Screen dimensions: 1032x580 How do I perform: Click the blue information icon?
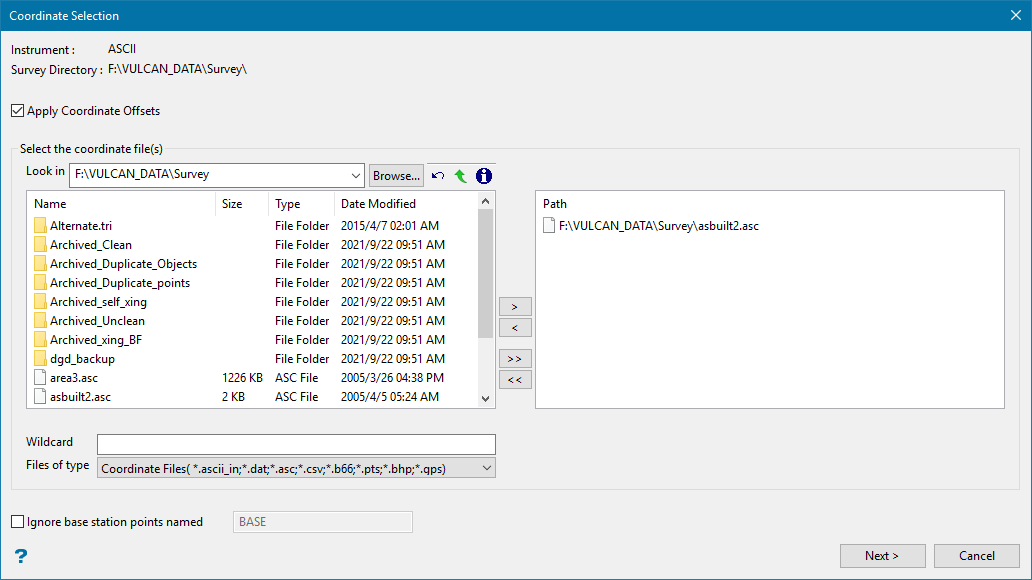click(x=484, y=176)
